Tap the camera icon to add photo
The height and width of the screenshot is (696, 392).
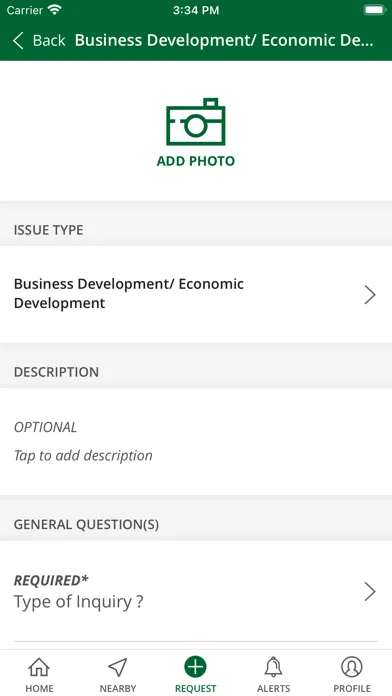(196, 122)
